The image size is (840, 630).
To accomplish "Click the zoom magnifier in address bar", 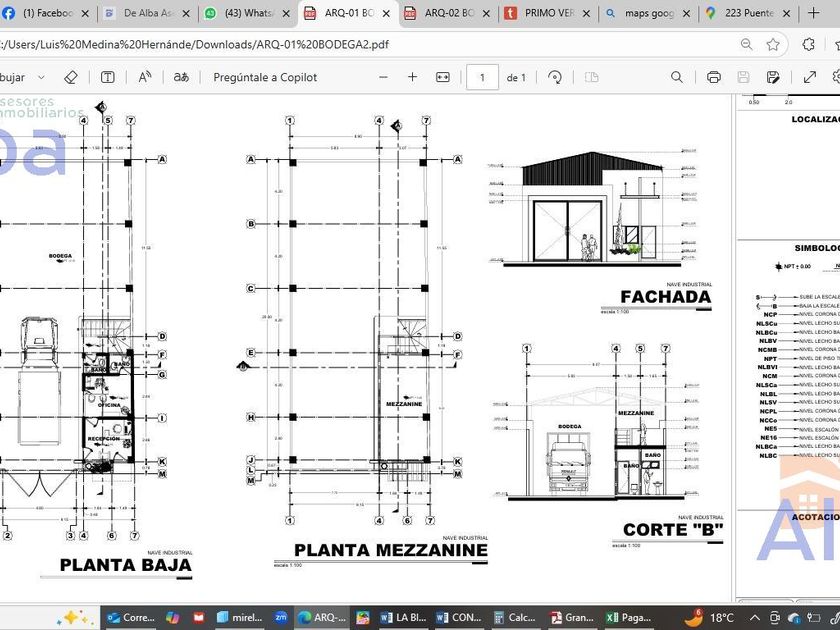I will click(746, 44).
